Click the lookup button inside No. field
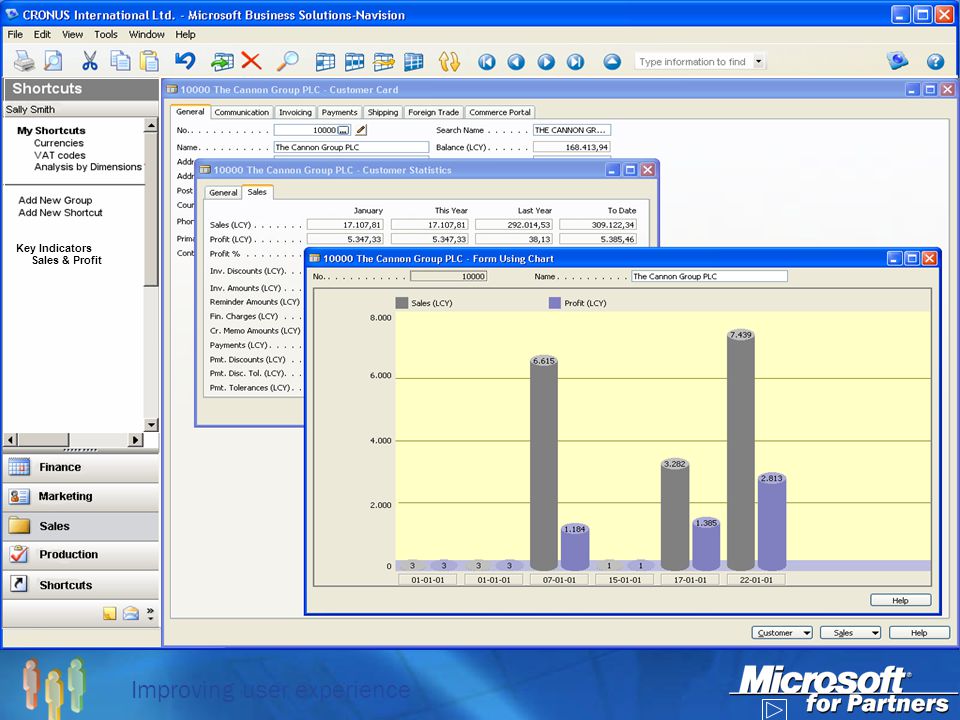The image size is (960, 720). tap(343, 130)
